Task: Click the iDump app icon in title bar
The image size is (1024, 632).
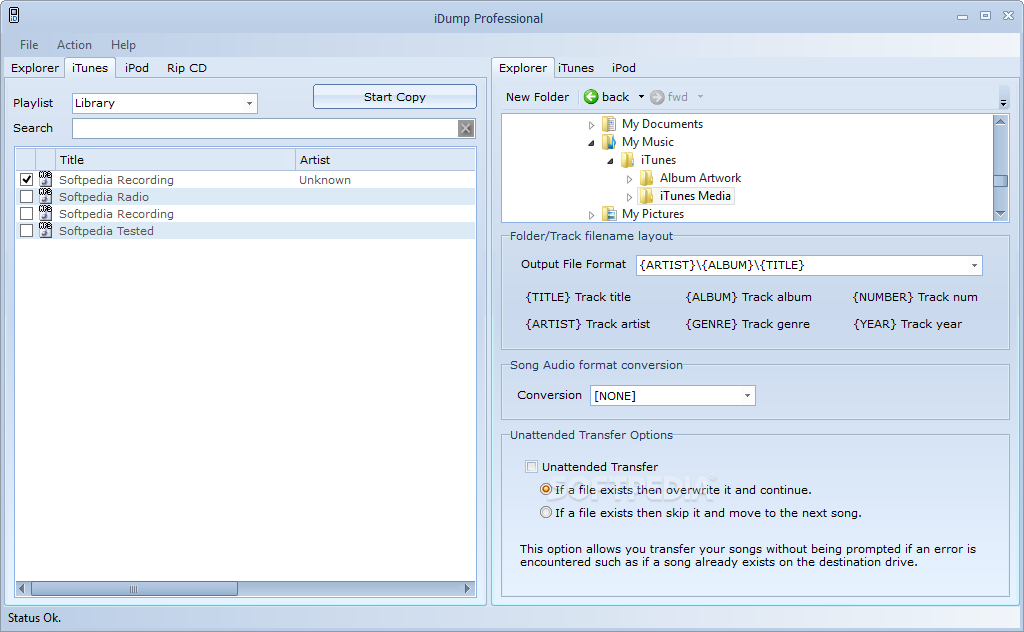Action: click(x=14, y=15)
